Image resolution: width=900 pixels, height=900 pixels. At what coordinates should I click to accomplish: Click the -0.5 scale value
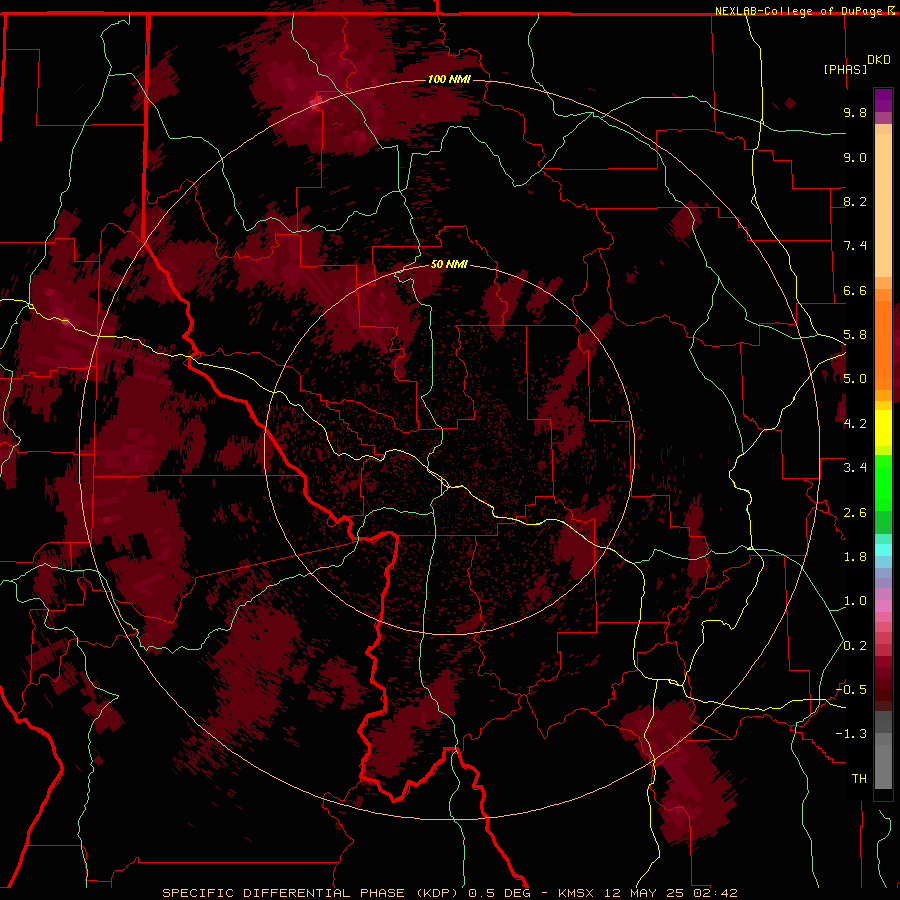tap(851, 690)
